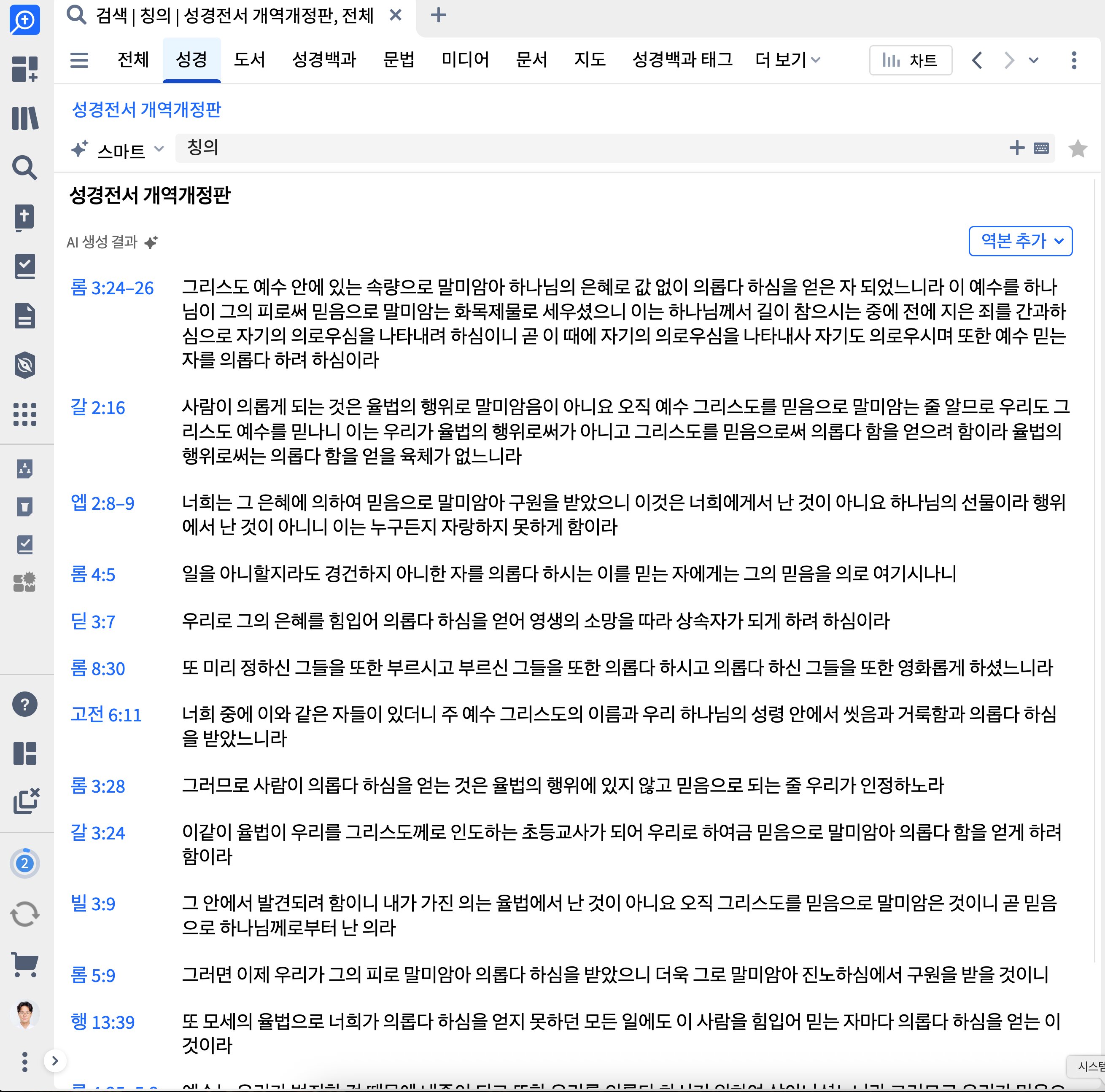
Task: Open the 롬 3:24–26 reference
Action: tap(112, 288)
